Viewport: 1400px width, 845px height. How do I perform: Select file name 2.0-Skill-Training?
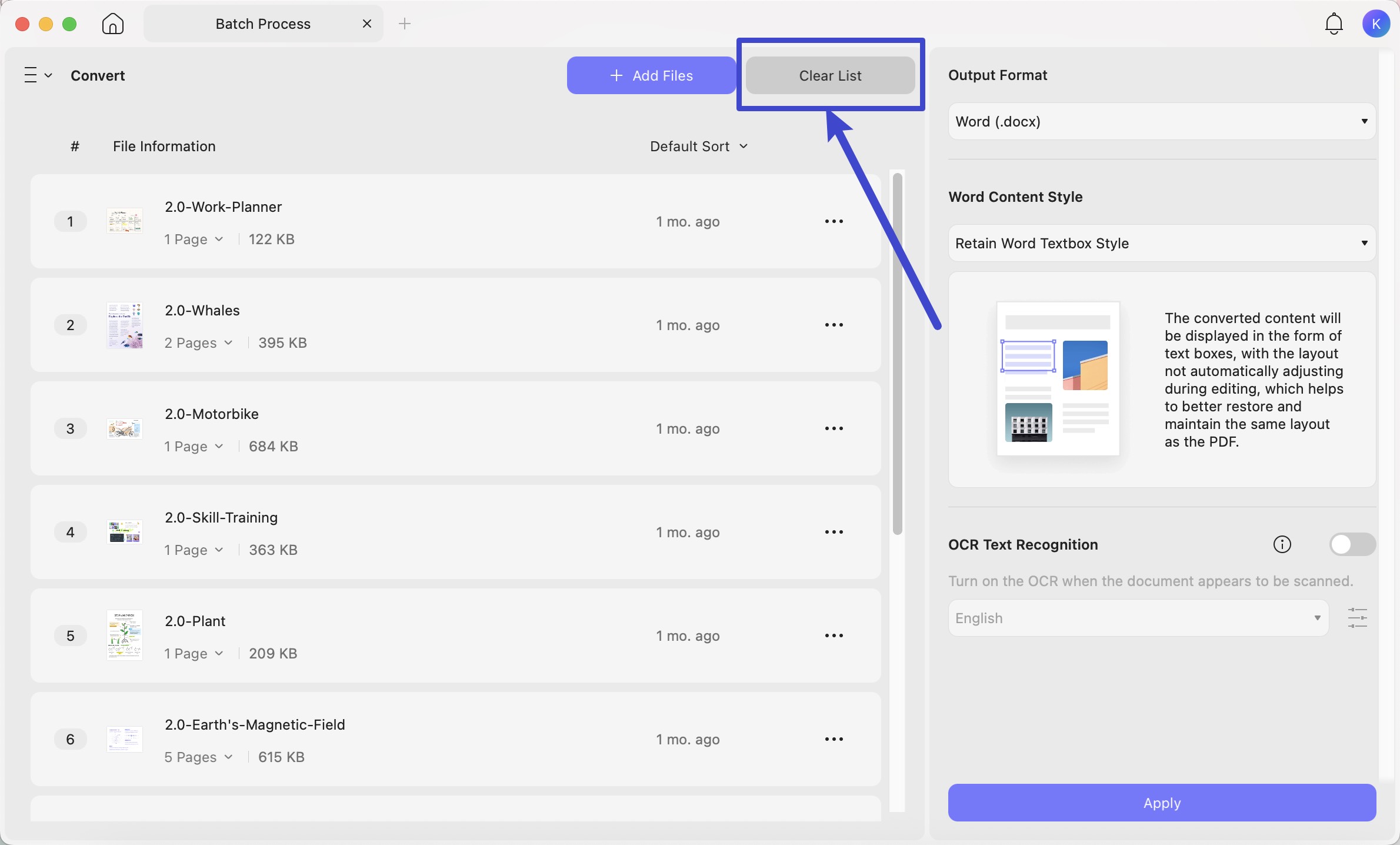pyautogui.click(x=221, y=517)
